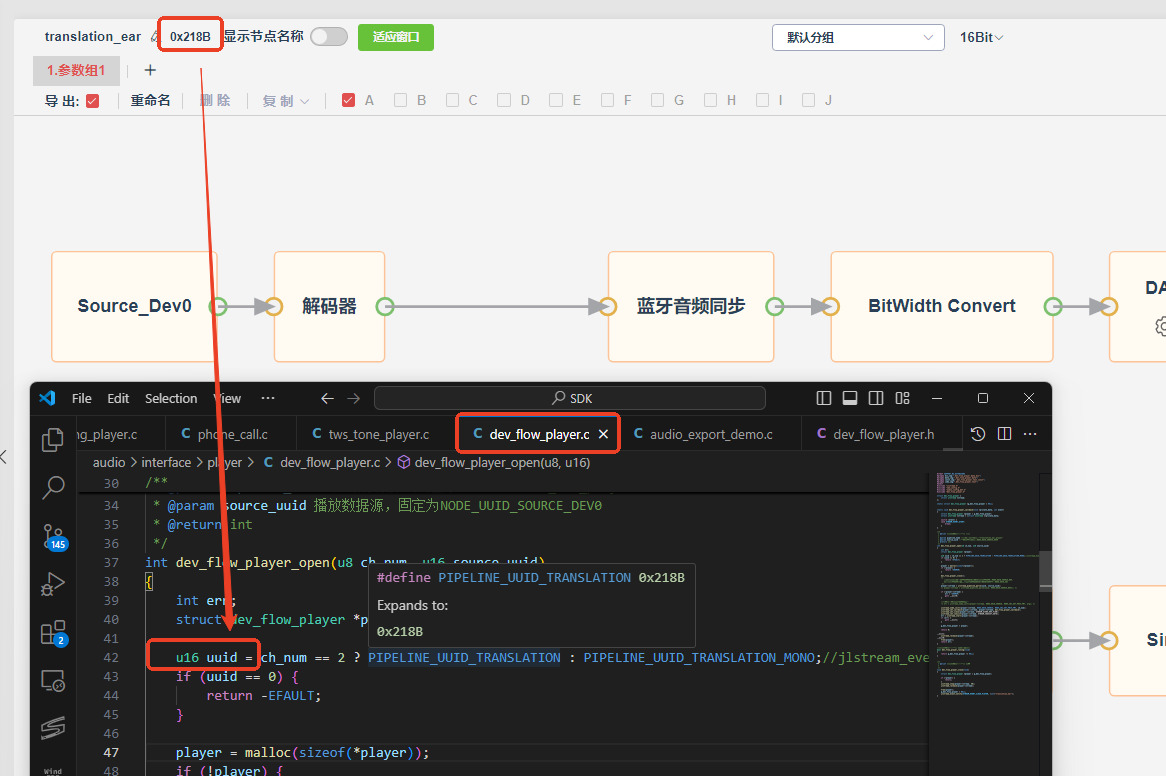Check the D checkbox
Screen dimensions: 1166x776
coord(504,100)
